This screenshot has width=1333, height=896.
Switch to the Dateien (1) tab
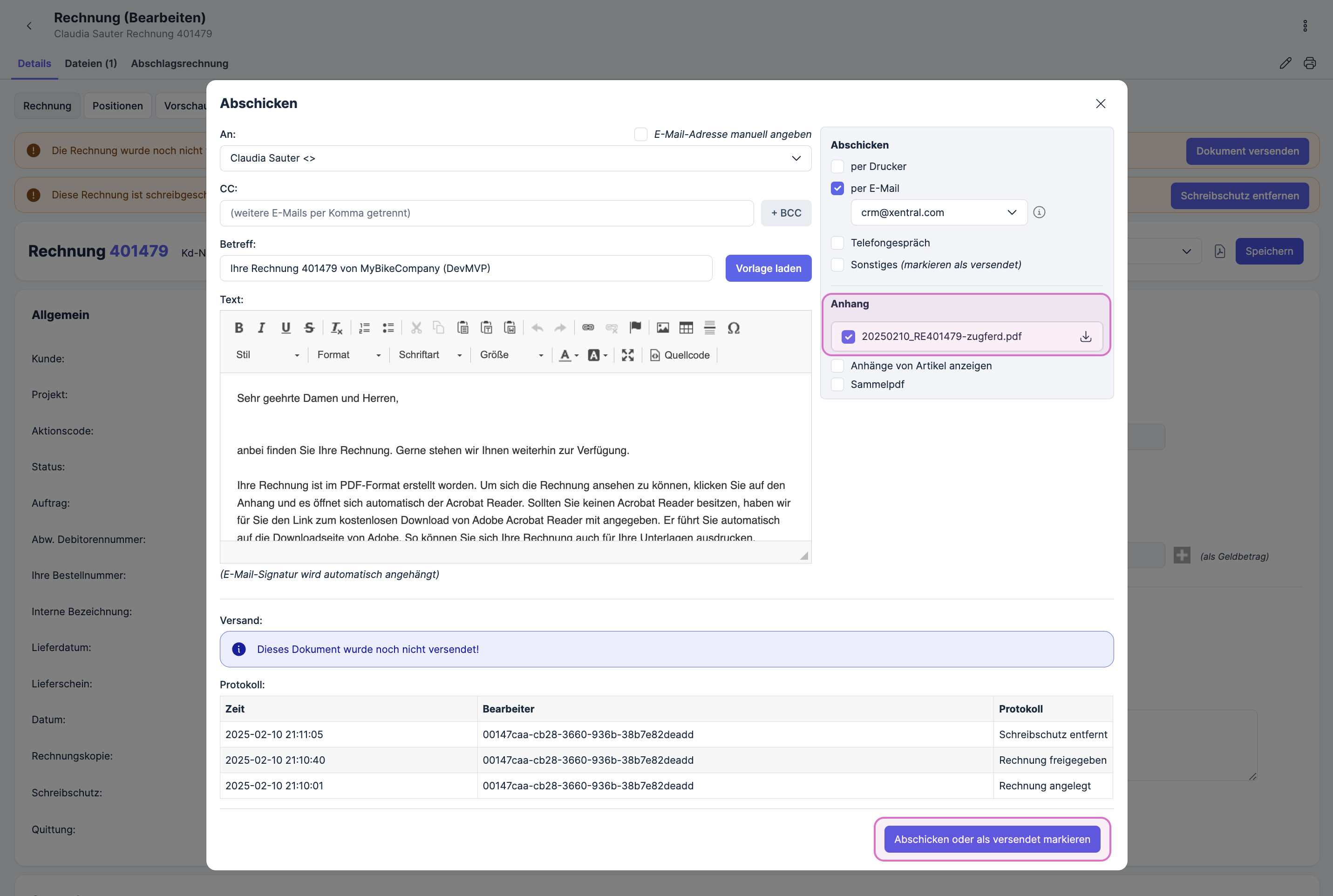(x=90, y=63)
